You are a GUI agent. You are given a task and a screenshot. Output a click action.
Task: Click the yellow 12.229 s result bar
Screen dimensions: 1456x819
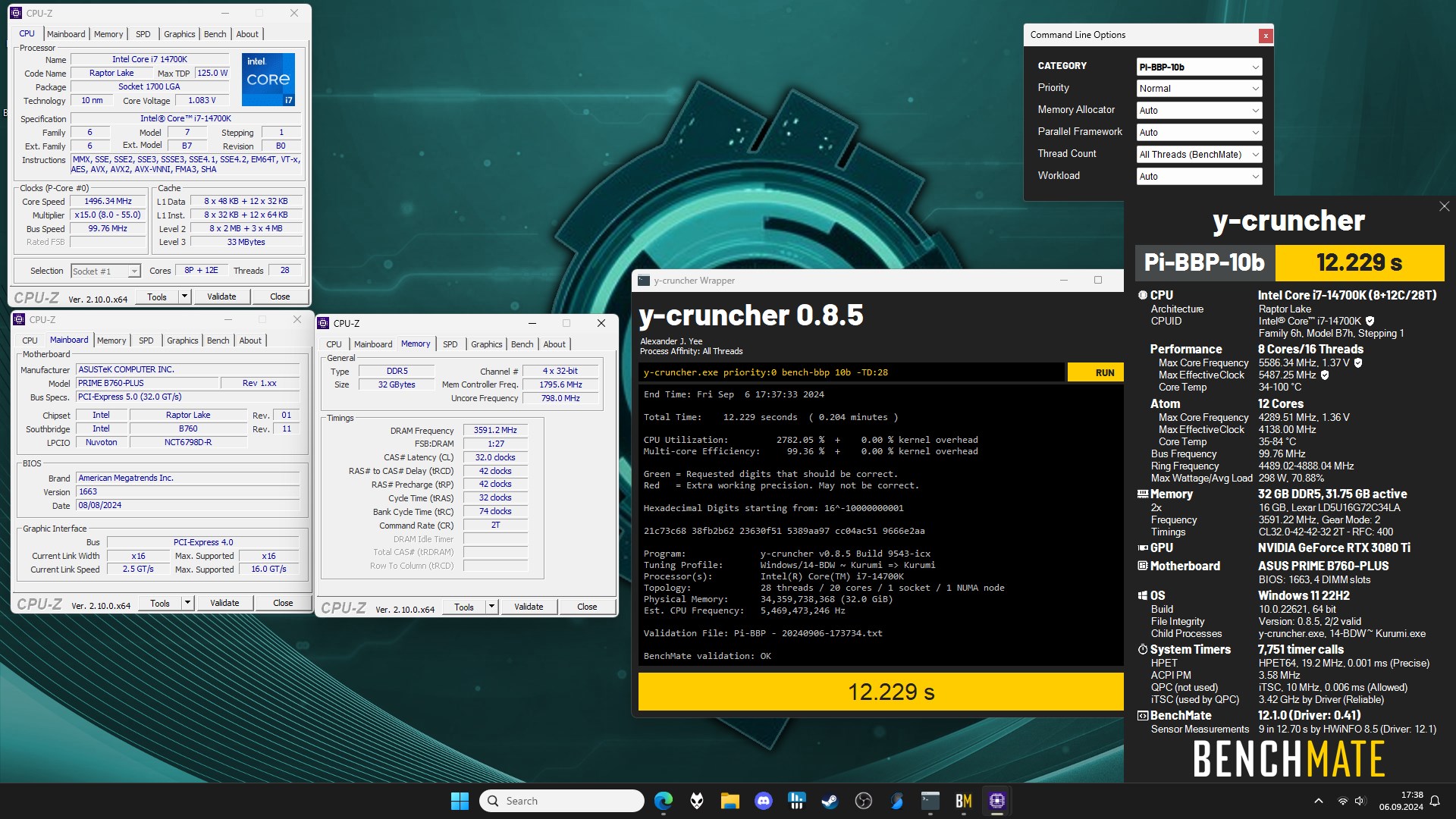[880, 692]
